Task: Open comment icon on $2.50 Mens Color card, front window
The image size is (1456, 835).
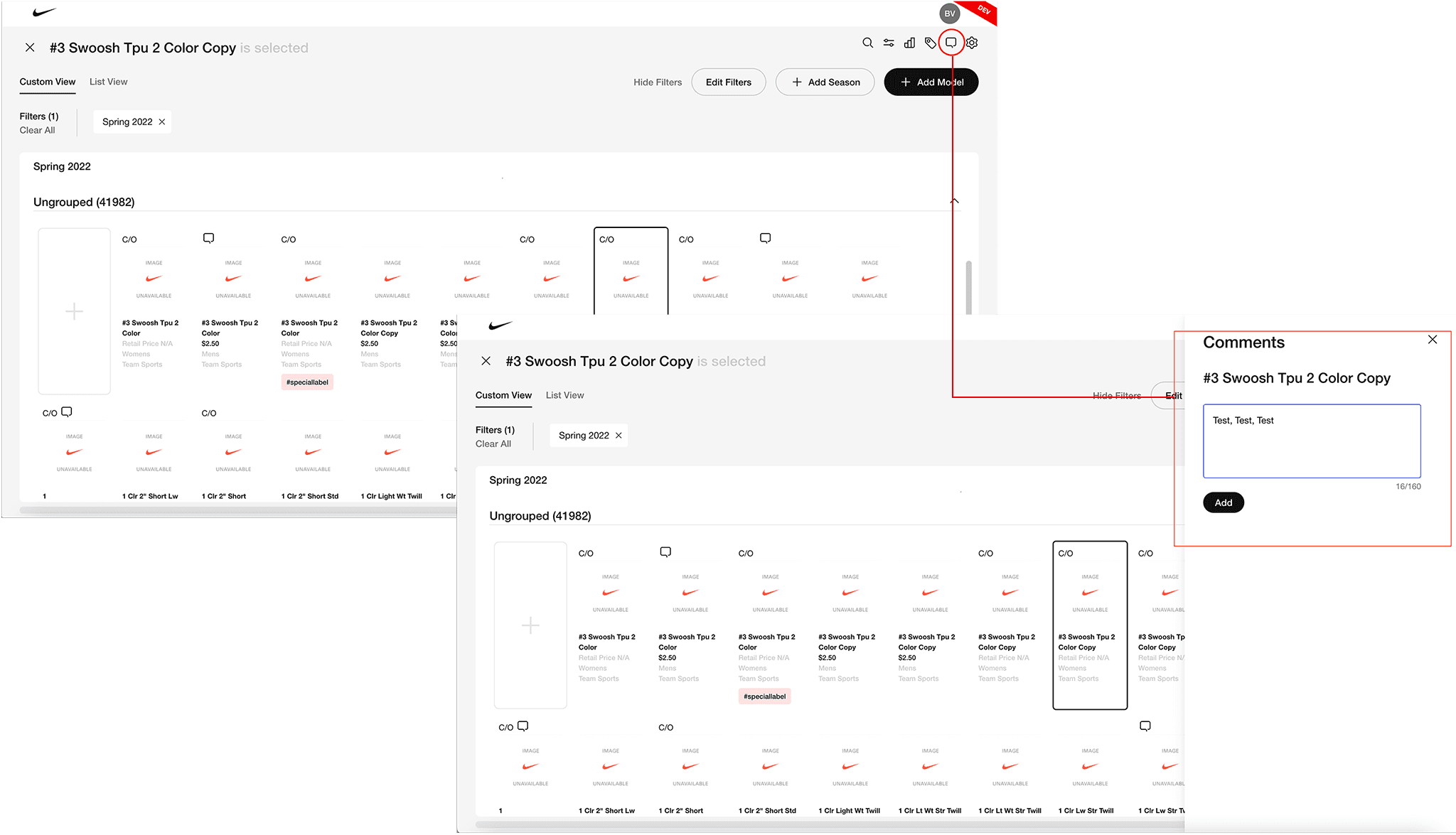Action: [665, 552]
